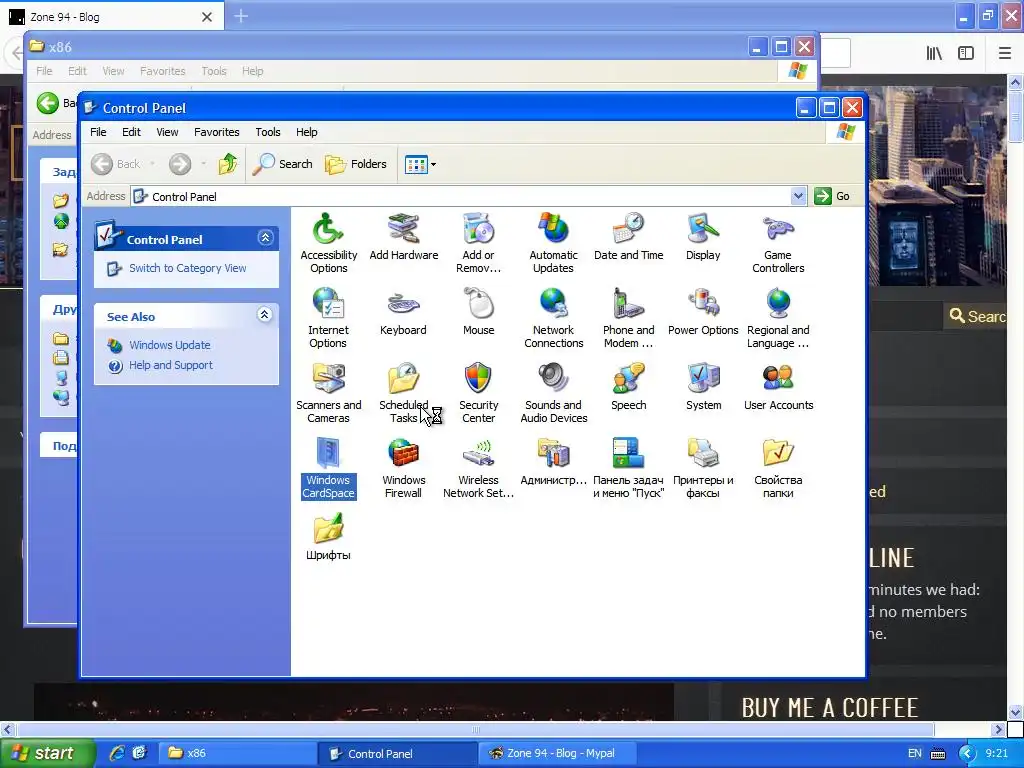Open the Display applet
This screenshot has width=1024, height=768.
pos(703,236)
